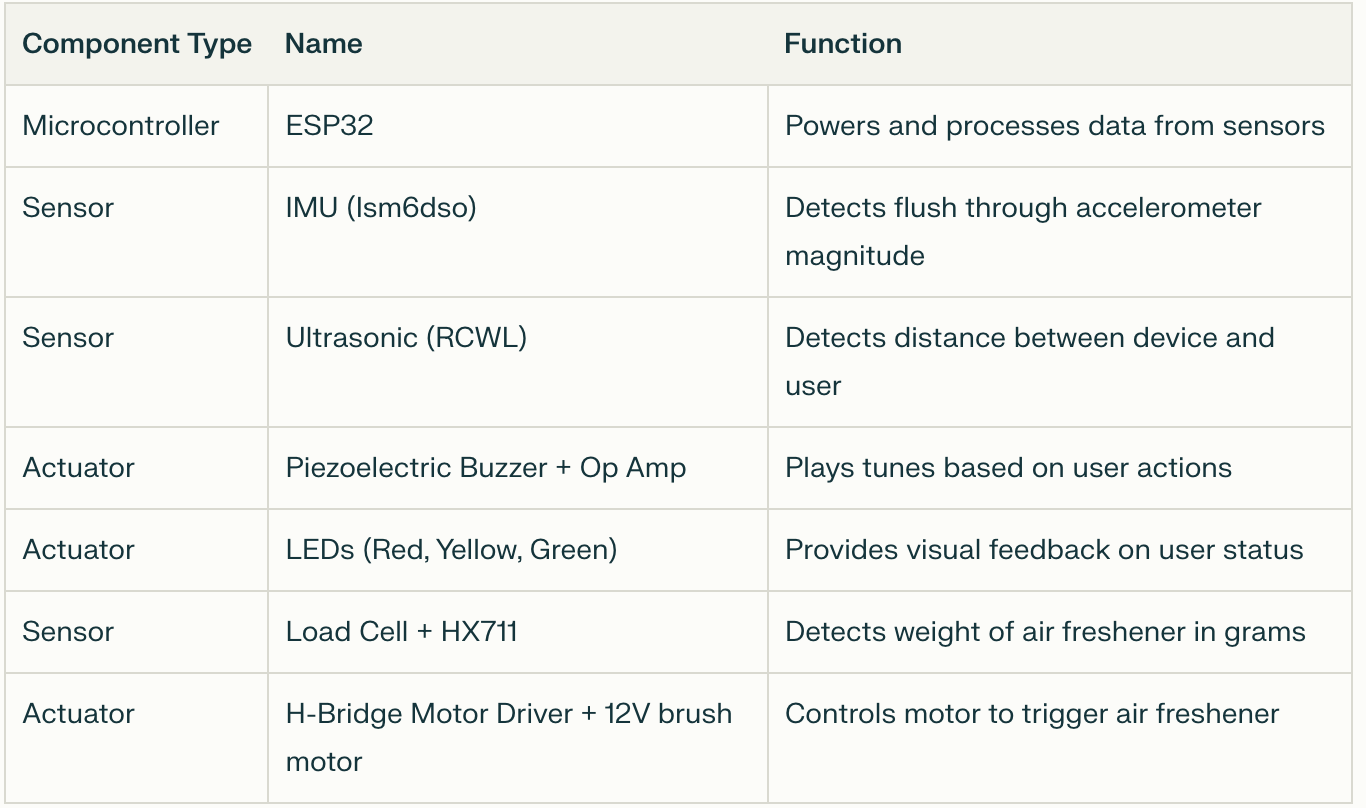Click LEDs (Red, Yellow, Green) cell

451,550
